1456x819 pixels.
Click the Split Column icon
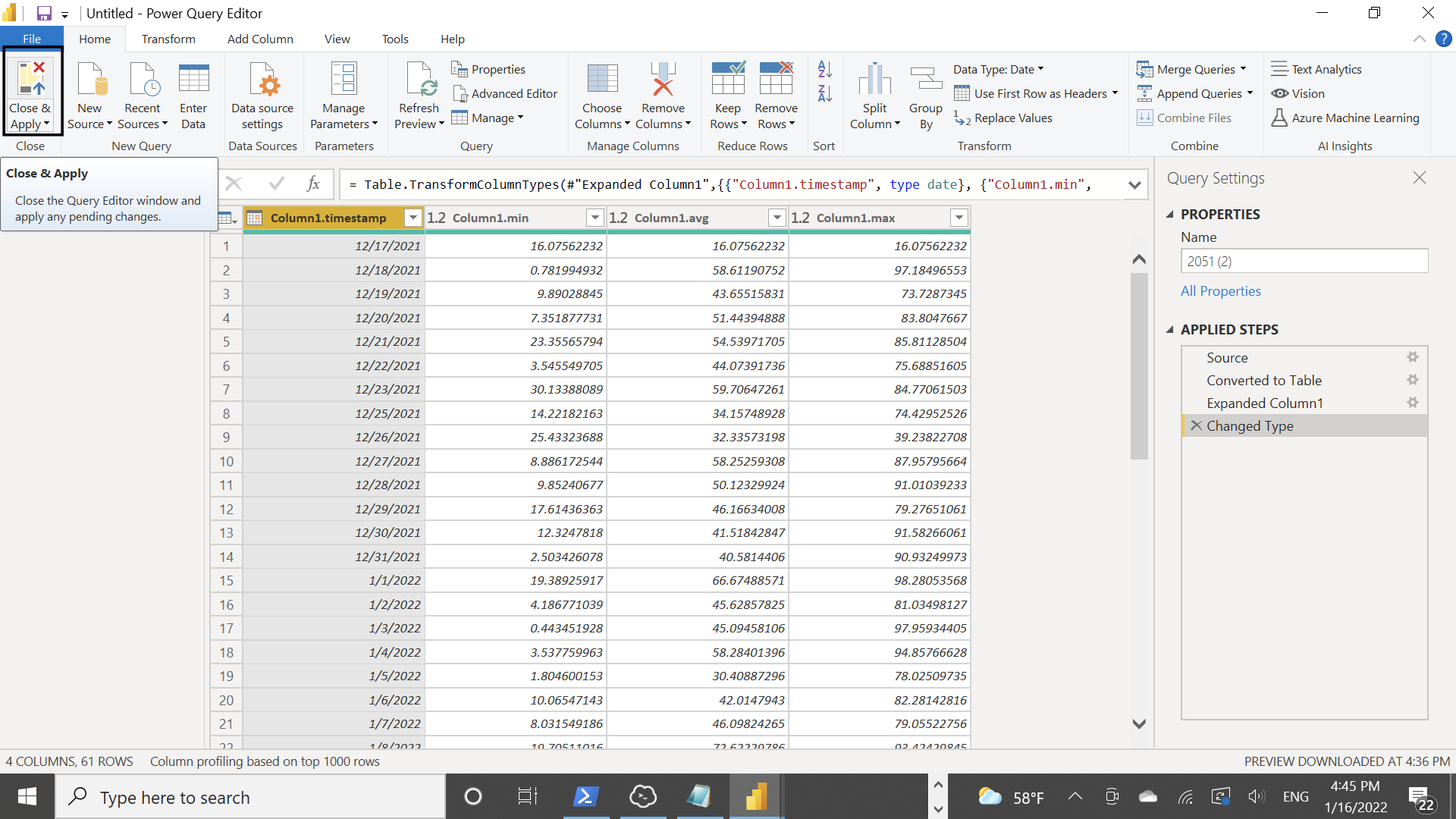coord(874,79)
